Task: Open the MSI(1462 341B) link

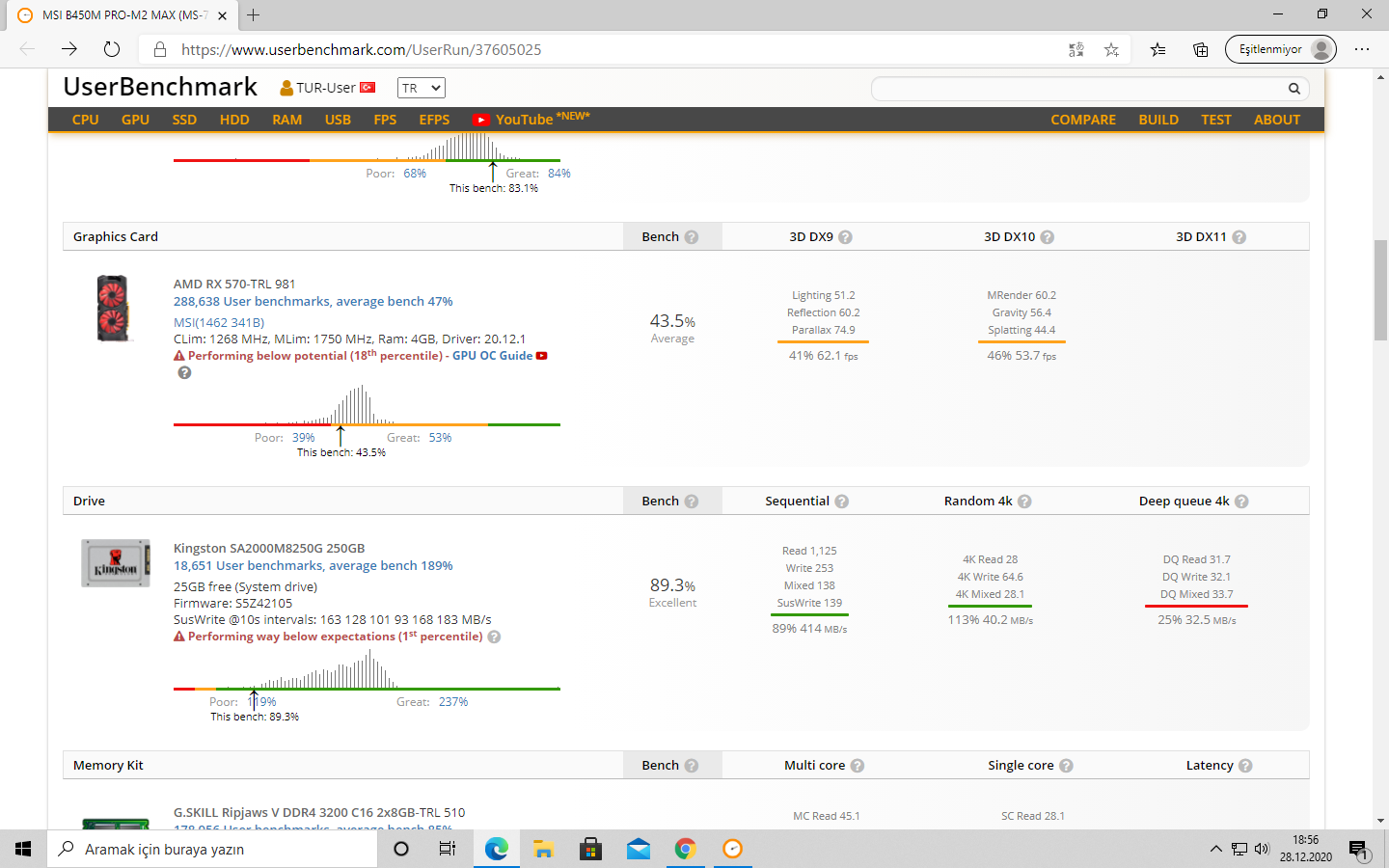Action: (x=219, y=322)
